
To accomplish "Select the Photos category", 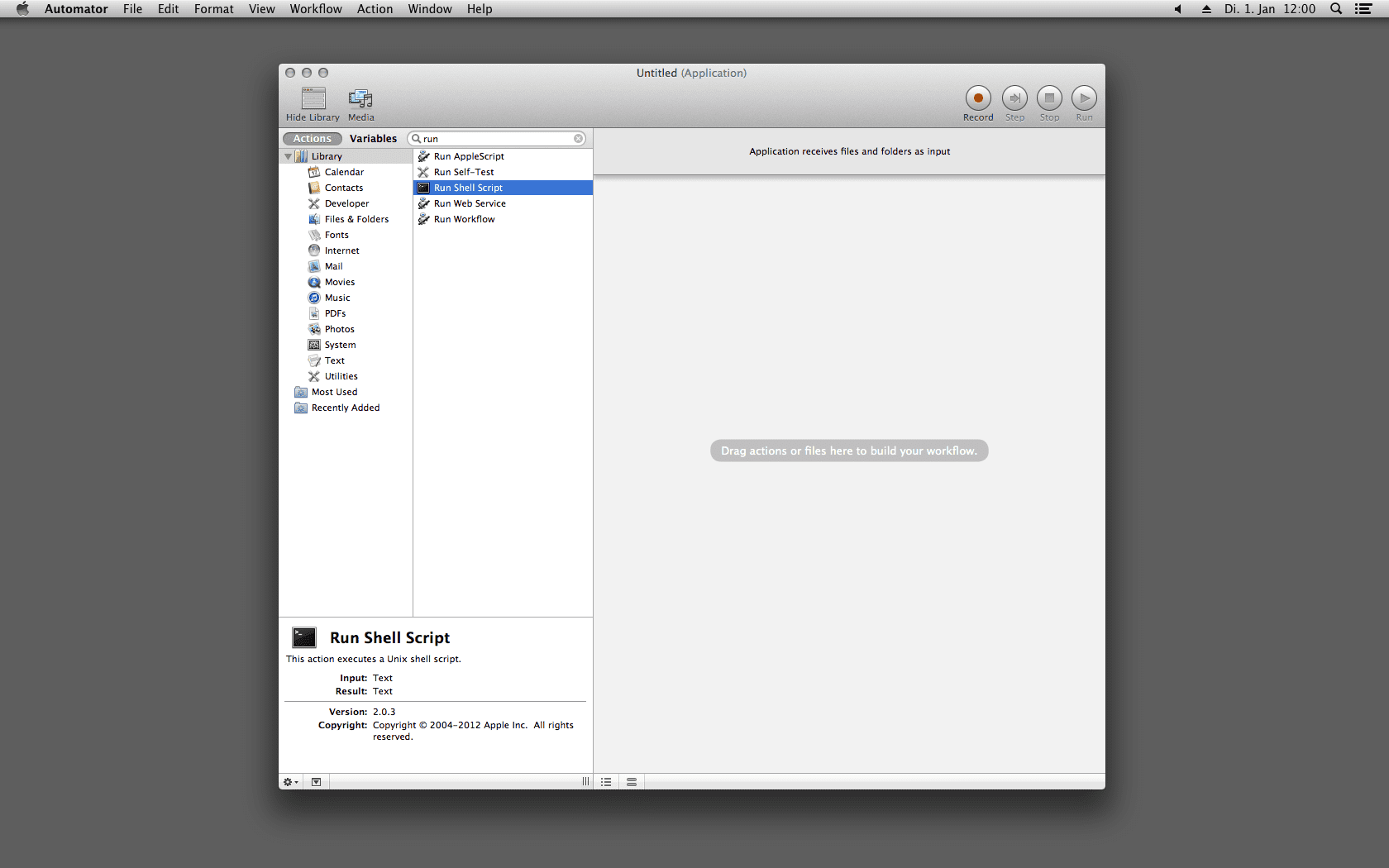I will (x=346, y=329).
